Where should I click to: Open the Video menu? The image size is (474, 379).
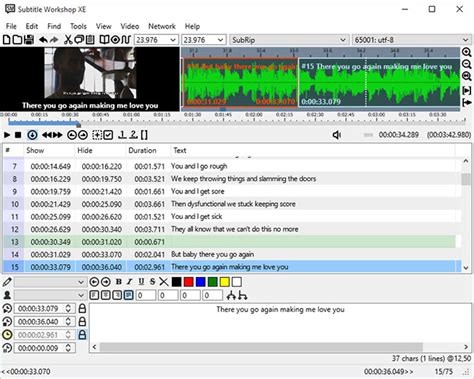tap(130, 26)
